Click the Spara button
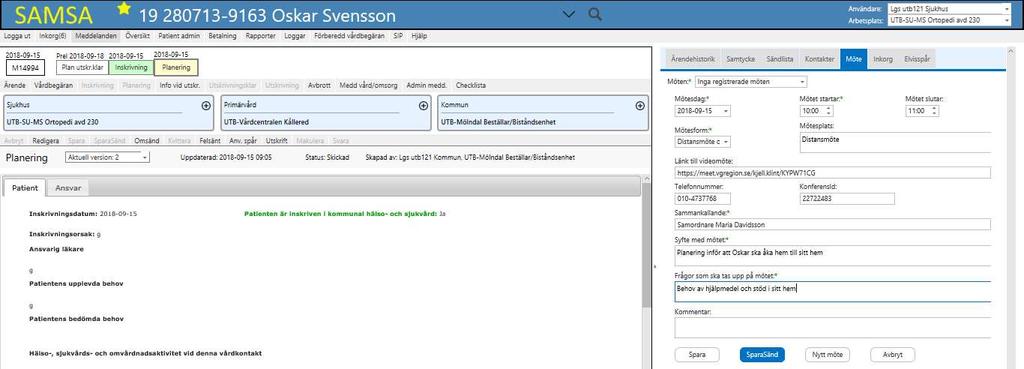This screenshot has width=1024, height=369. tap(697, 355)
